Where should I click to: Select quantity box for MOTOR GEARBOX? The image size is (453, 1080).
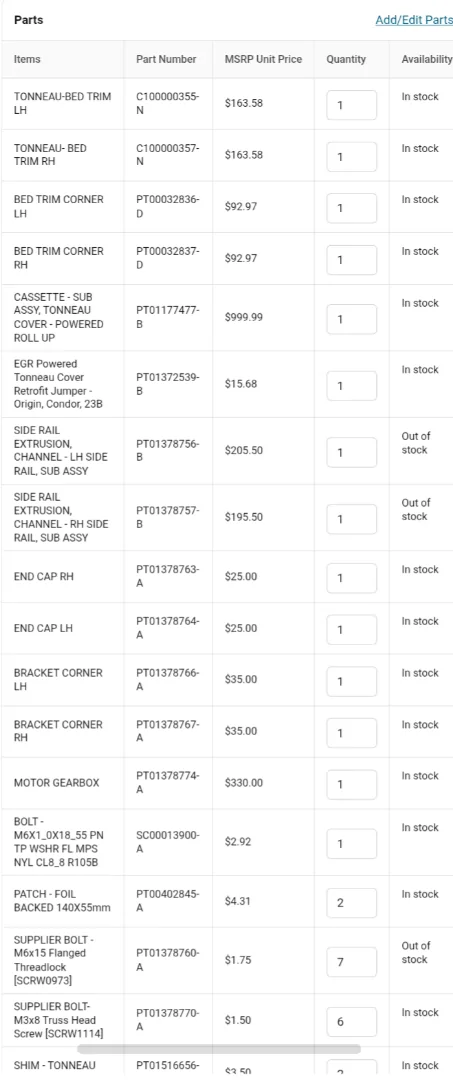tap(352, 785)
